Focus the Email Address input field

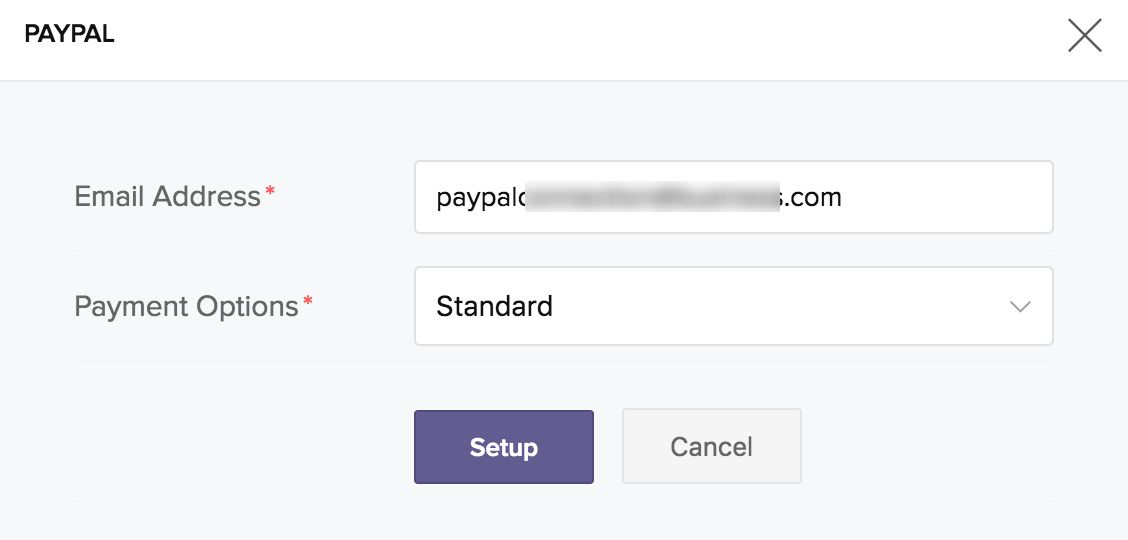[x=734, y=197]
